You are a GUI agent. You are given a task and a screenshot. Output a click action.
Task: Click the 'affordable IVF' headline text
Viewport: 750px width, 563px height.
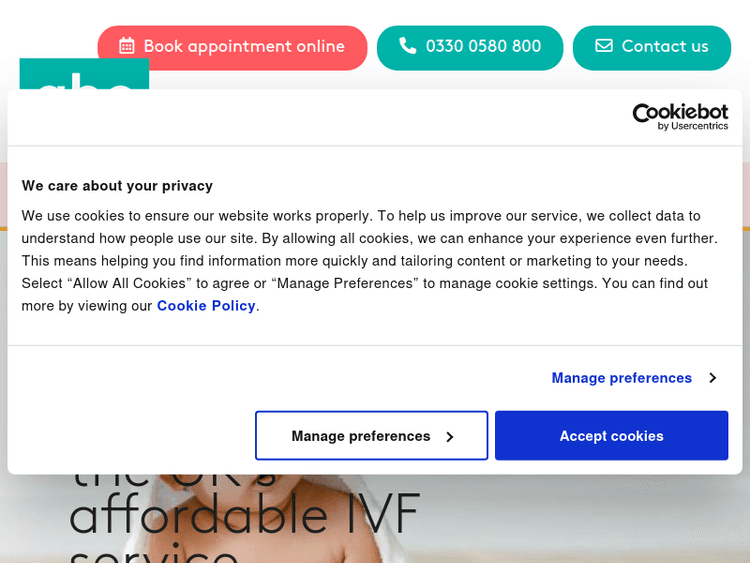pos(244,515)
